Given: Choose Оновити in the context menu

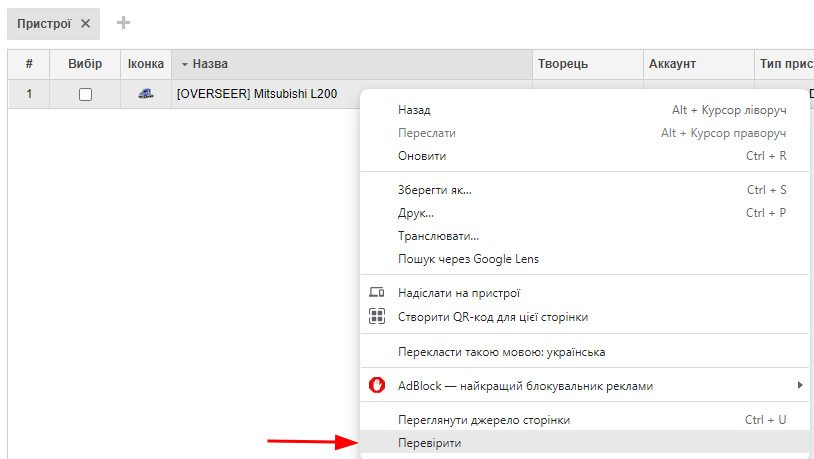Looking at the screenshot, I should point(585,156).
